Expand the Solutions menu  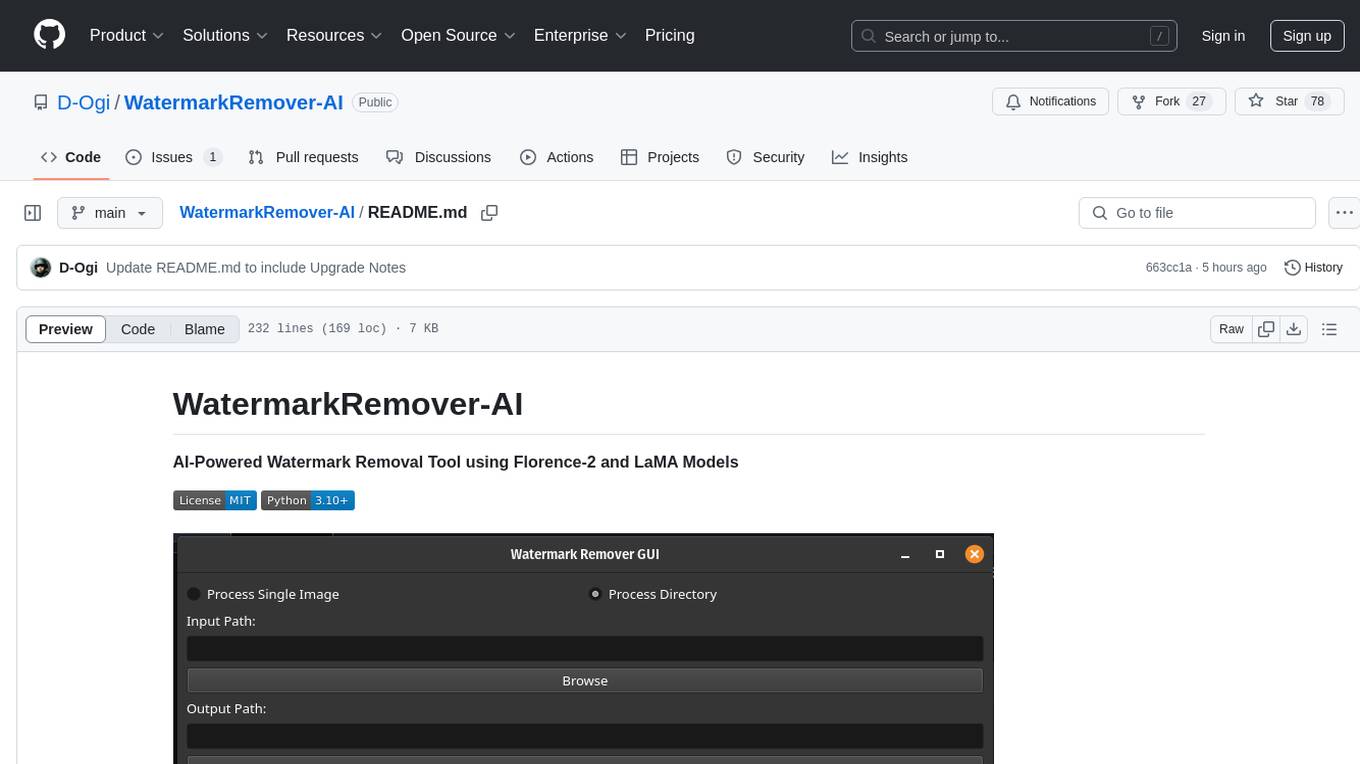pos(225,35)
